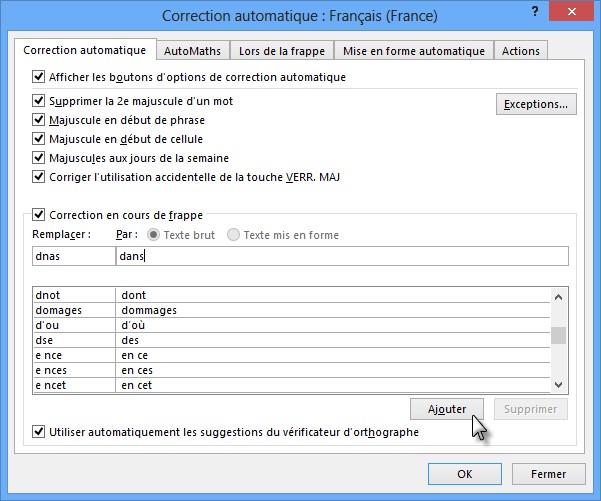Close the Correction automatique dialog
The width and height of the screenshot is (601, 501).
(x=576, y=14)
